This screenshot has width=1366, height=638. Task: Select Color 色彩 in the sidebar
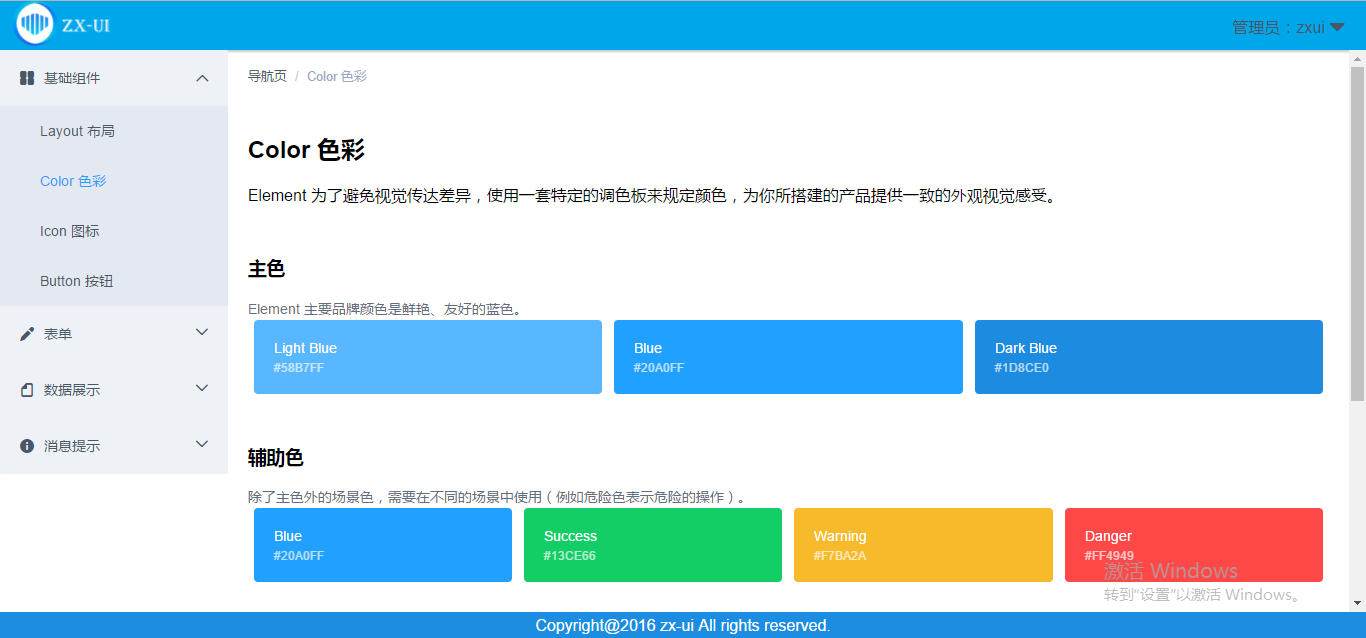click(73, 181)
